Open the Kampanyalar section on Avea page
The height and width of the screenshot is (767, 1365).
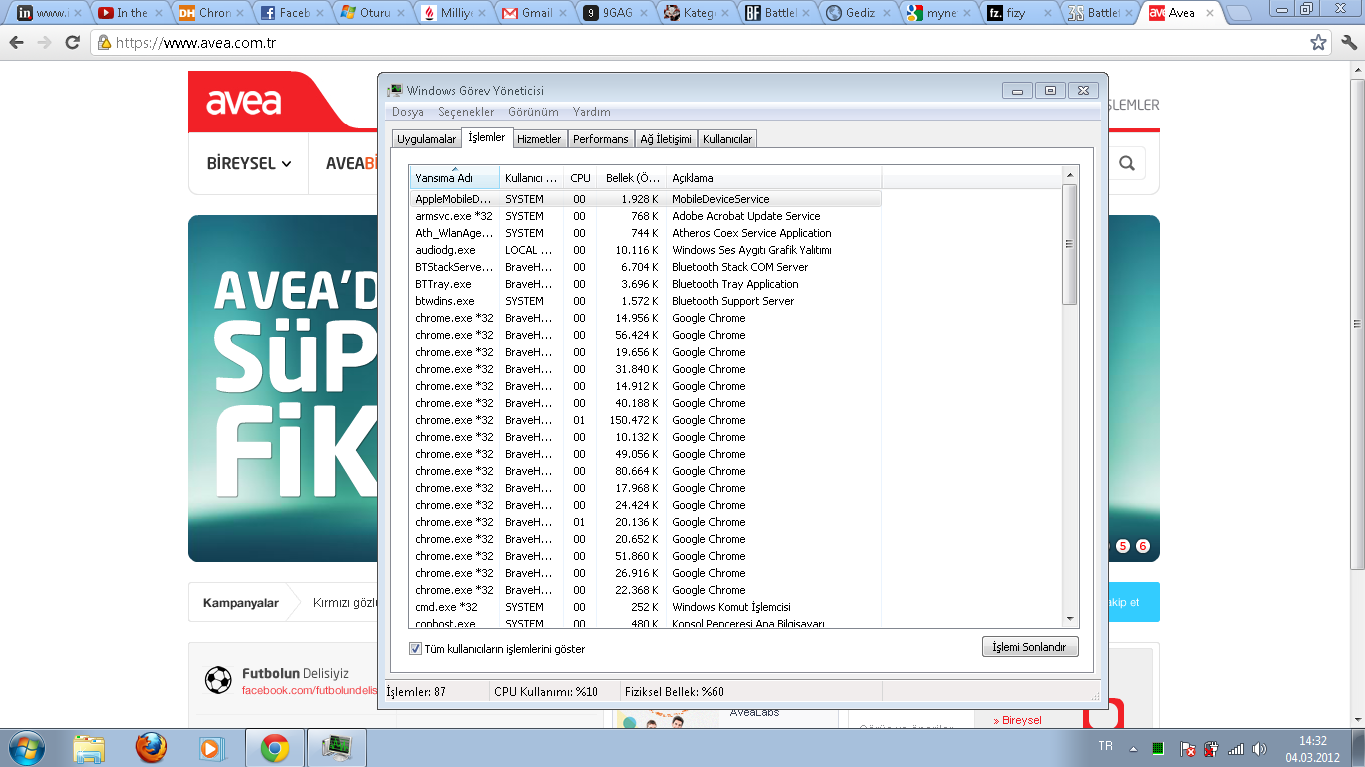pyautogui.click(x=240, y=603)
